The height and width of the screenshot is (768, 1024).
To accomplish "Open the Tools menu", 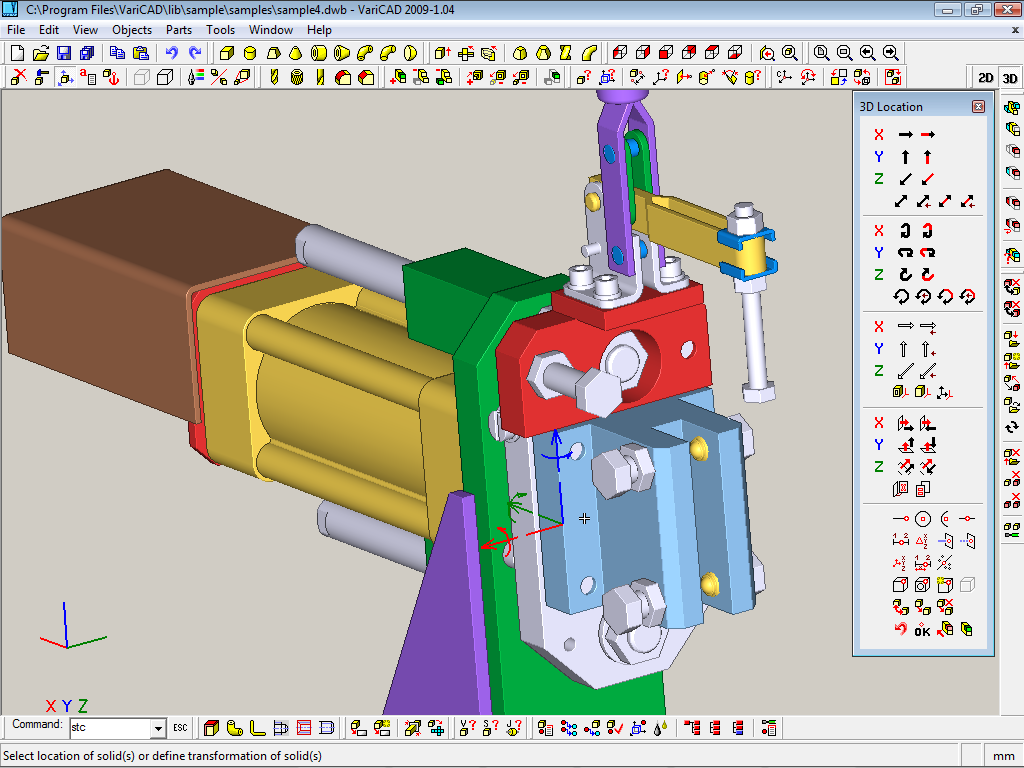I will tap(221, 30).
